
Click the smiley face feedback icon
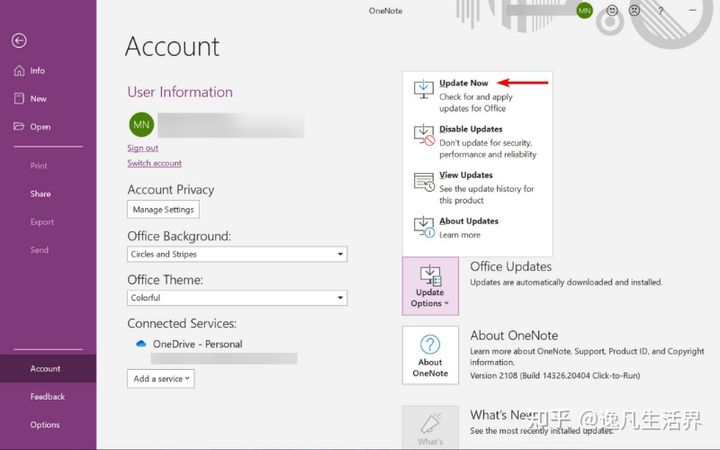(x=612, y=10)
